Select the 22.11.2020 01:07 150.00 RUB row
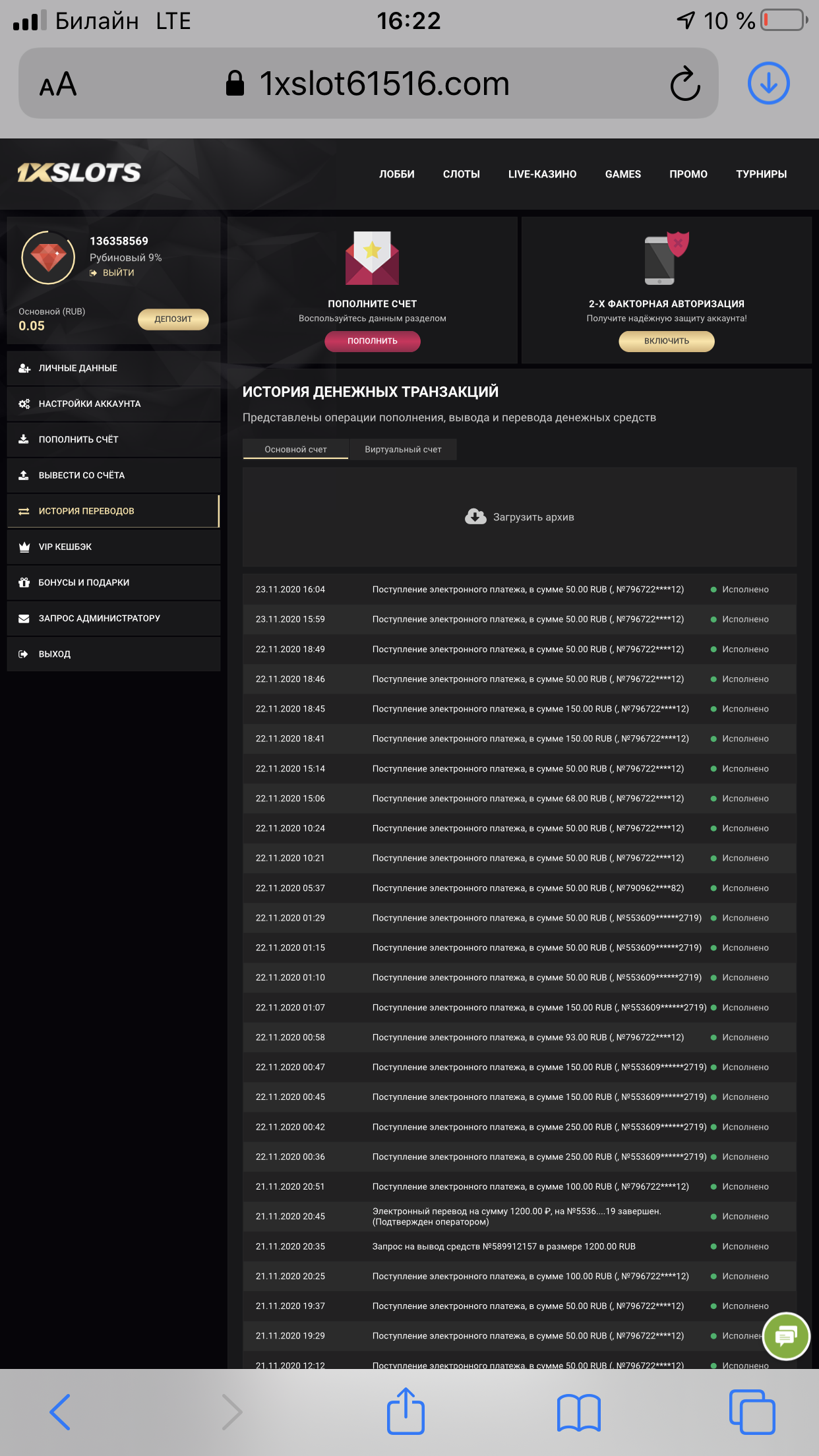The width and height of the screenshot is (819, 1456). point(520,1008)
